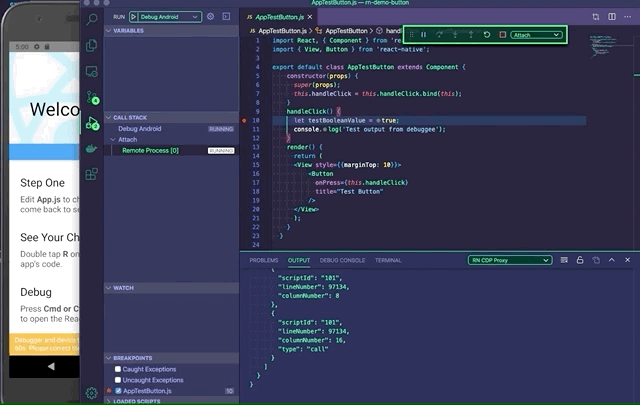Split the editor to the right
This screenshot has width=640, height=405.
[x=612, y=17]
